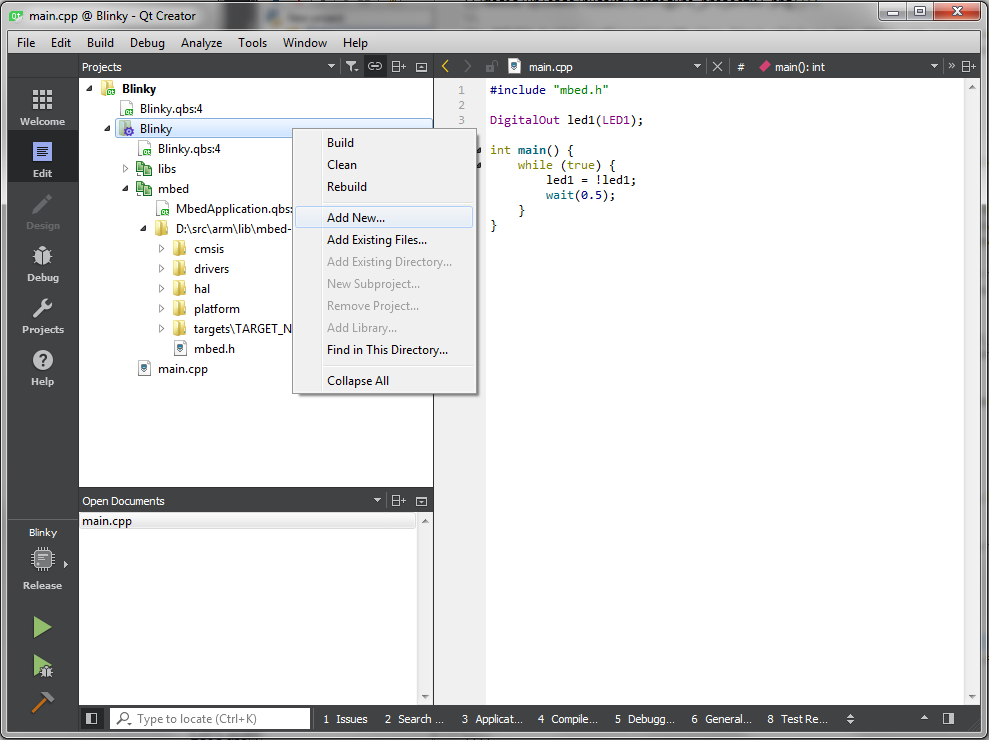Click Add New in the context menu
The width and height of the screenshot is (989, 740).
pyautogui.click(x=355, y=217)
